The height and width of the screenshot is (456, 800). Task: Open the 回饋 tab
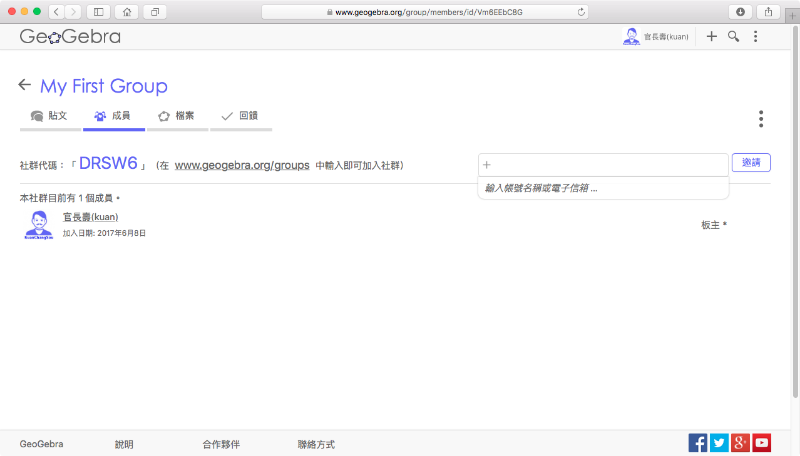(241, 117)
